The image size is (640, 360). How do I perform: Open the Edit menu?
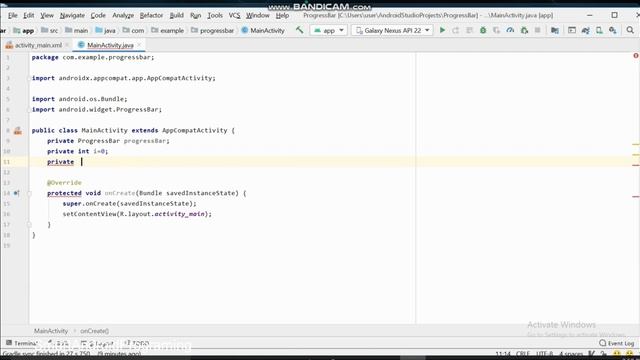pos(29,15)
